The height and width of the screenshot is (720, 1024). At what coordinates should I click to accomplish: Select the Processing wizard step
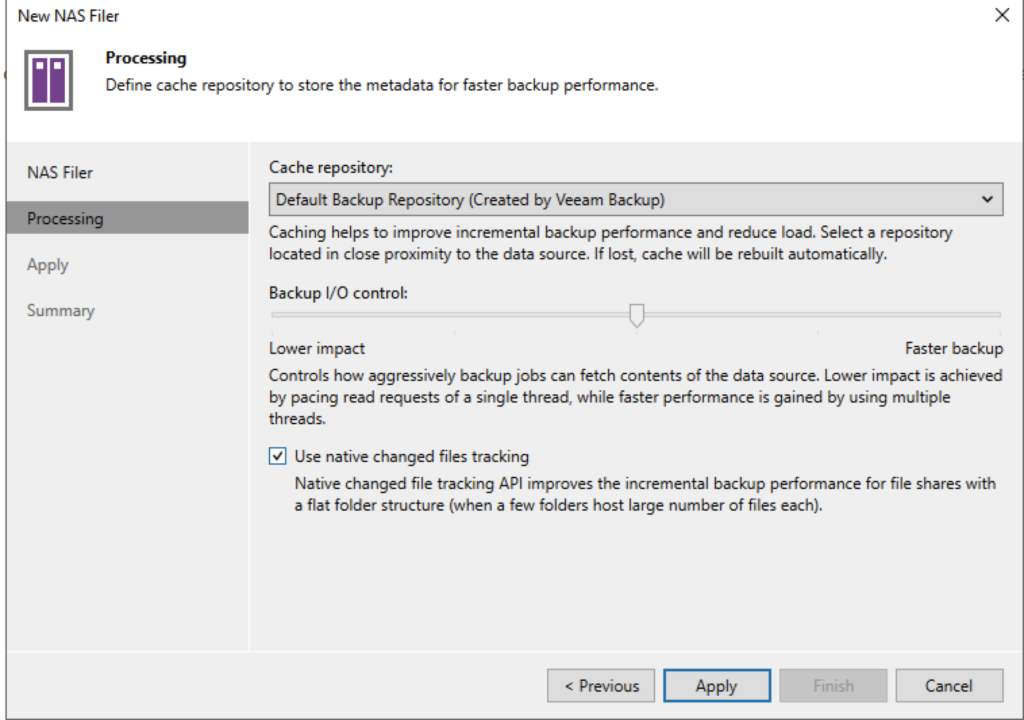[65, 218]
